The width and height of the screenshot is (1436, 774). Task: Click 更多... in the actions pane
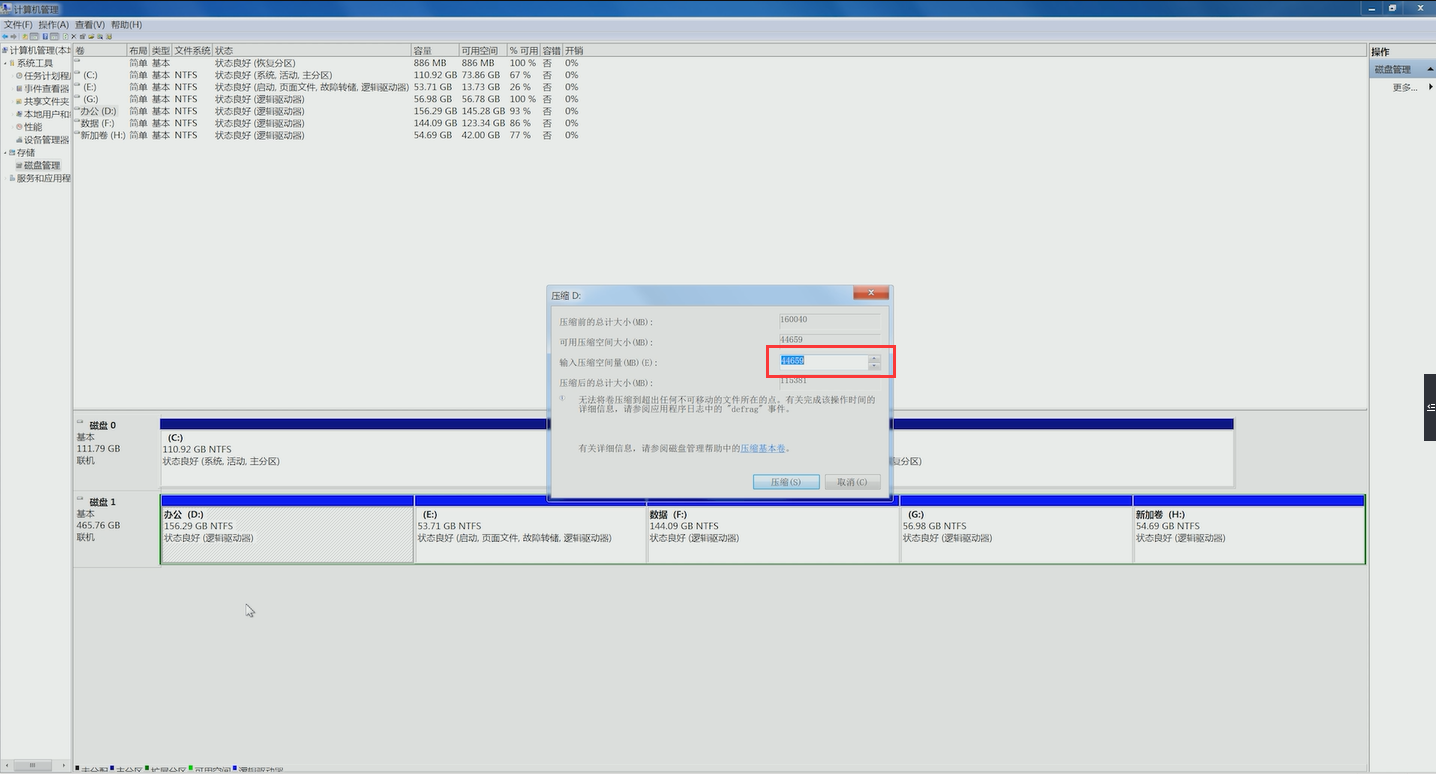(x=1405, y=87)
